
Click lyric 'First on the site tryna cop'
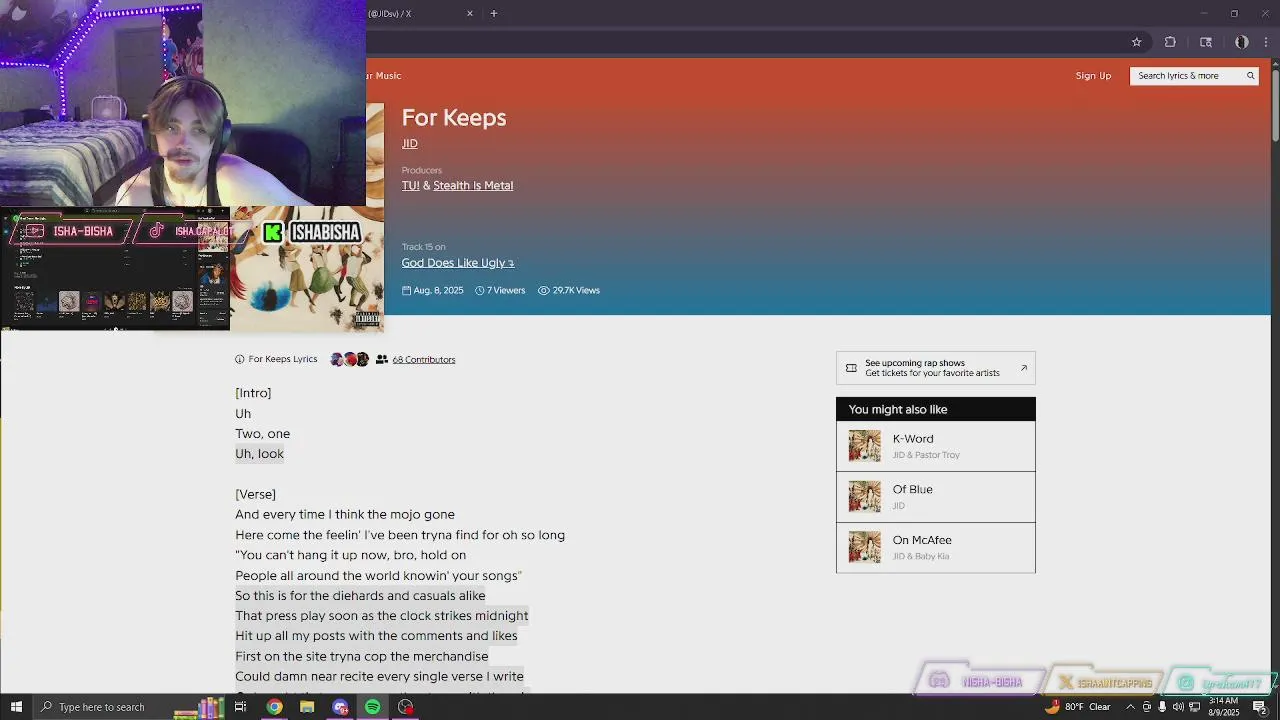[x=362, y=657]
